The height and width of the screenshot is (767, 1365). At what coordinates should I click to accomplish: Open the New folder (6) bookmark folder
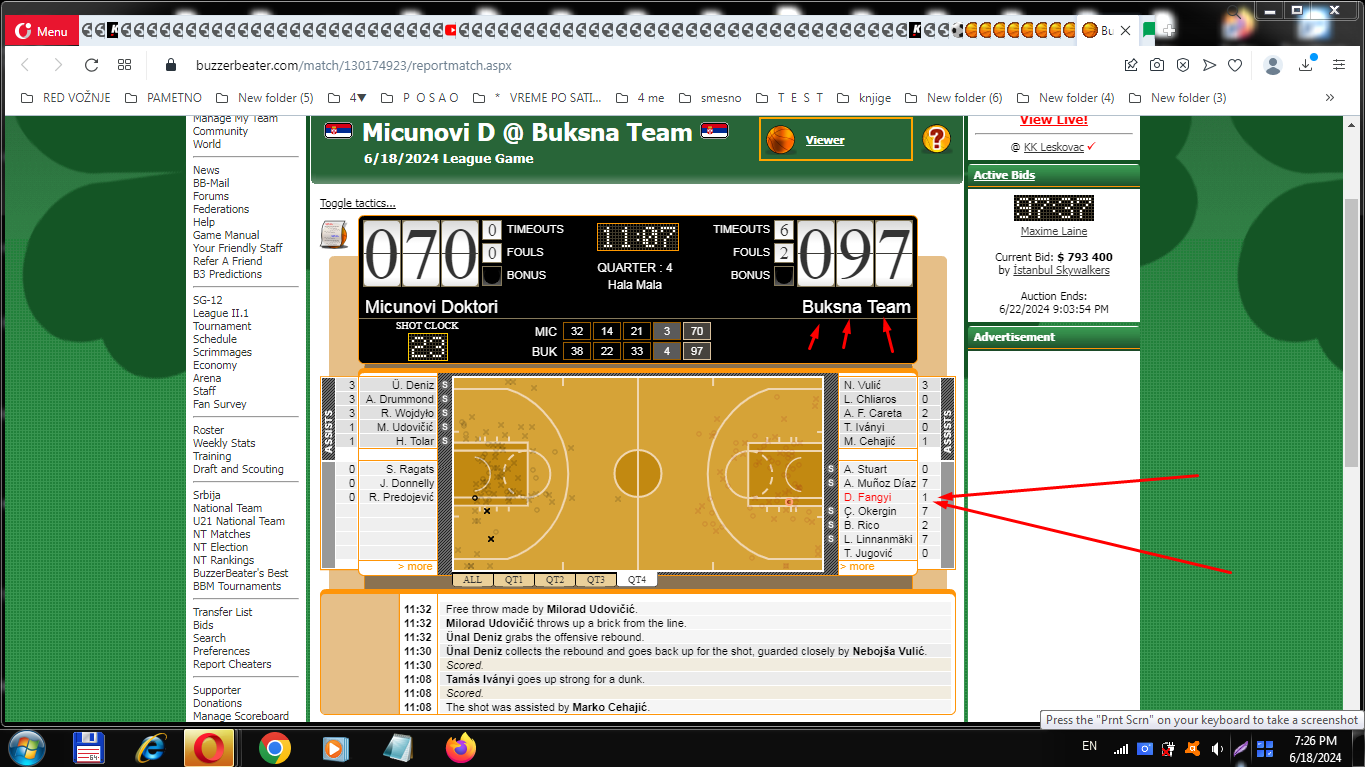coord(954,97)
